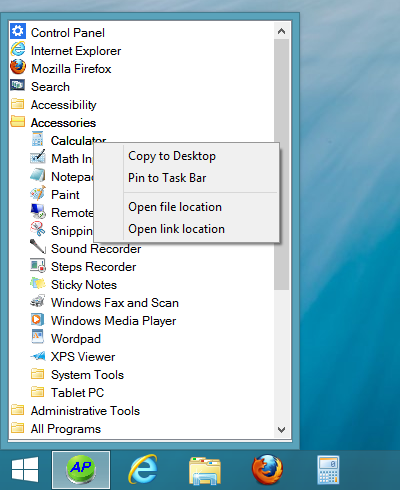
Task: Click the Windows Media Player icon
Action: click(38, 319)
